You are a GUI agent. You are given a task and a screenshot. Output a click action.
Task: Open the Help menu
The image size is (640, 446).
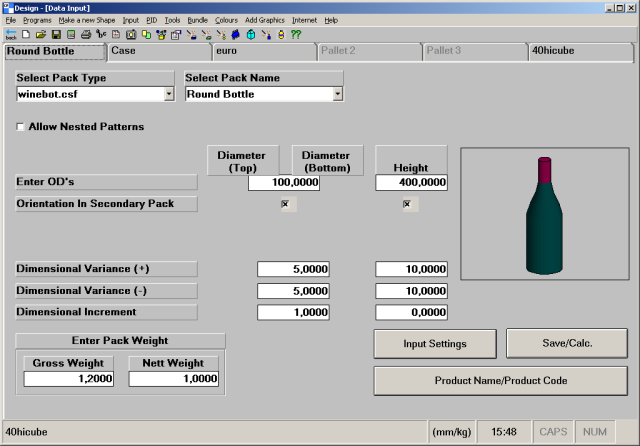[331, 20]
